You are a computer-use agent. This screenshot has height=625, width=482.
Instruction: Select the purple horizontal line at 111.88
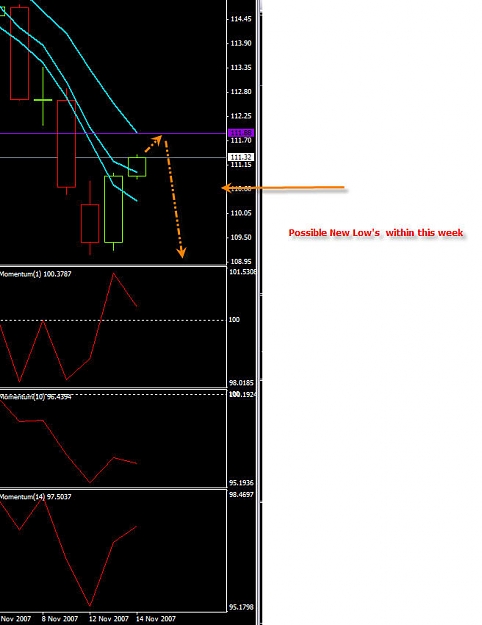pos(113,133)
